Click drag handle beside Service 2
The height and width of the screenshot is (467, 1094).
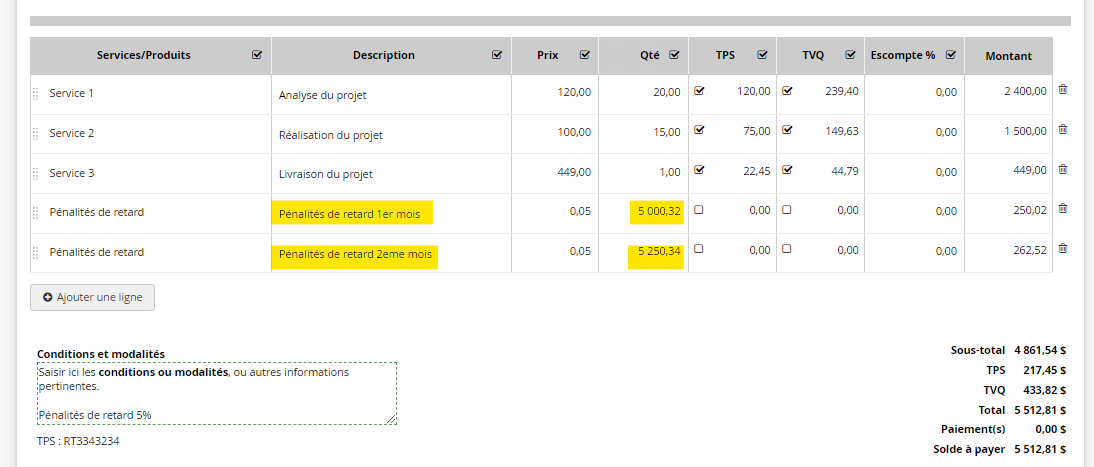tap(36, 133)
